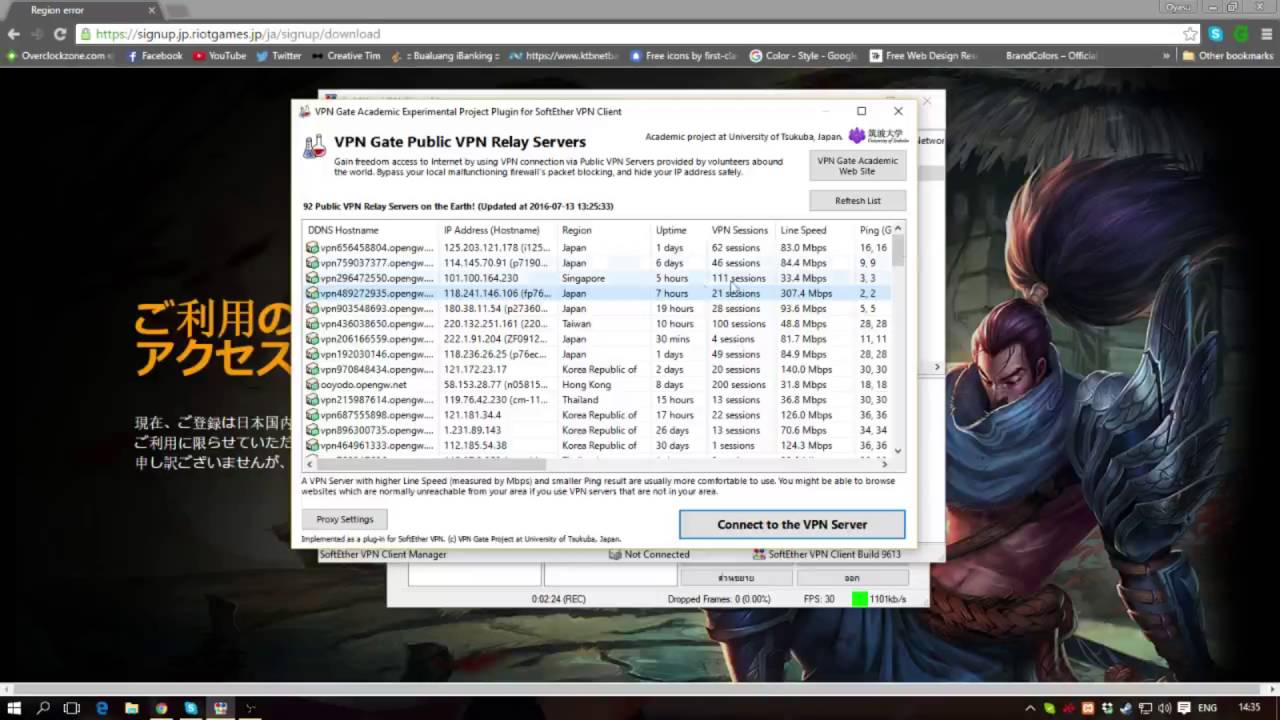The image size is (1280, 720).
Task: Select the Hong Kong server row
Action: pyautogui.click(x=598, y=384)
